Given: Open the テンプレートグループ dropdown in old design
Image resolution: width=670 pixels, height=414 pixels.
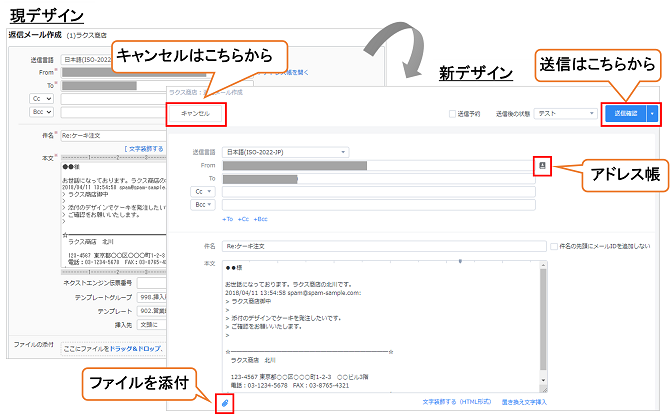Looking at the screenshot, I should (x=152, y=297).
